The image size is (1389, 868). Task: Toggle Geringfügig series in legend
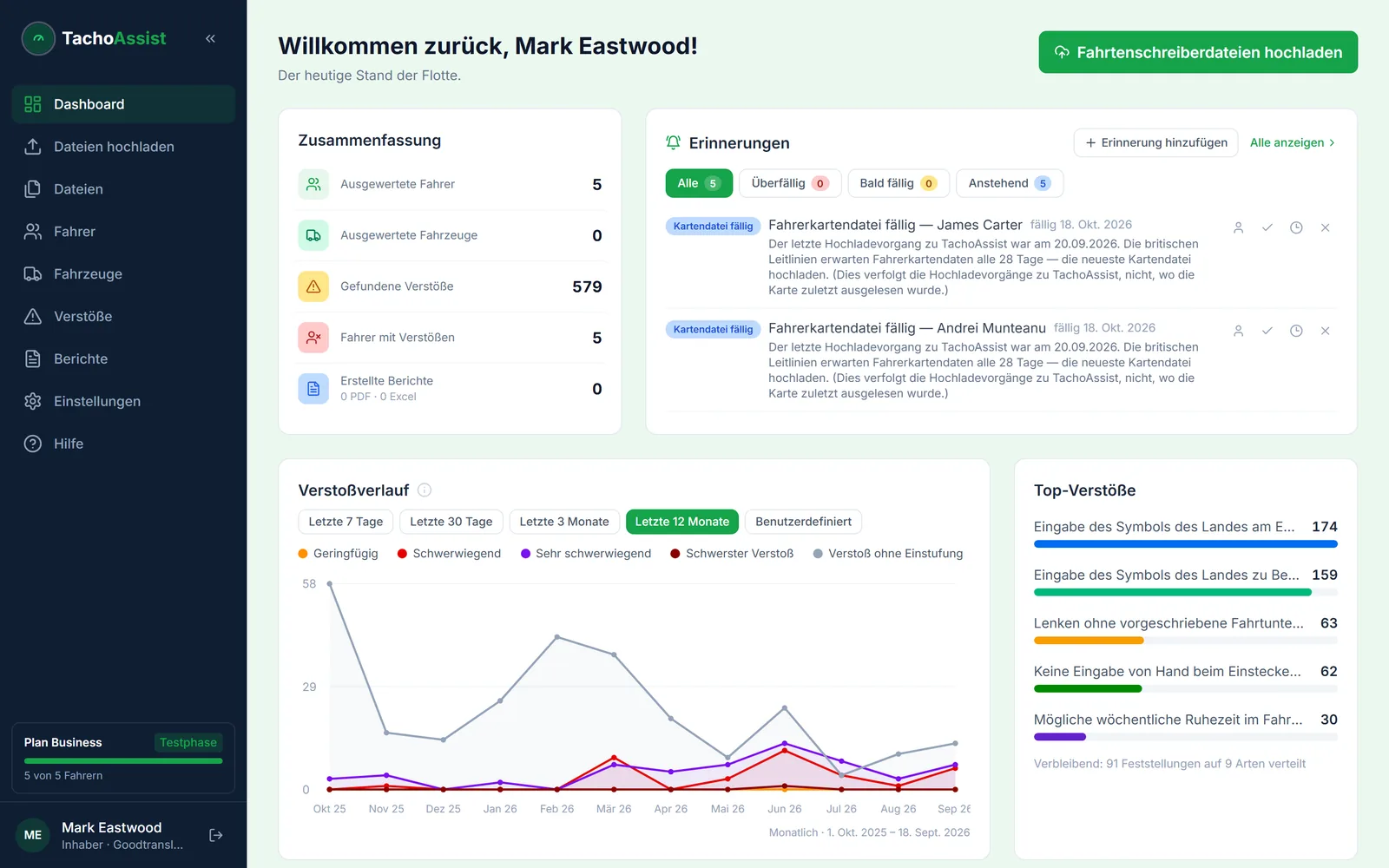pyautogui.click(x=339, y=554)
